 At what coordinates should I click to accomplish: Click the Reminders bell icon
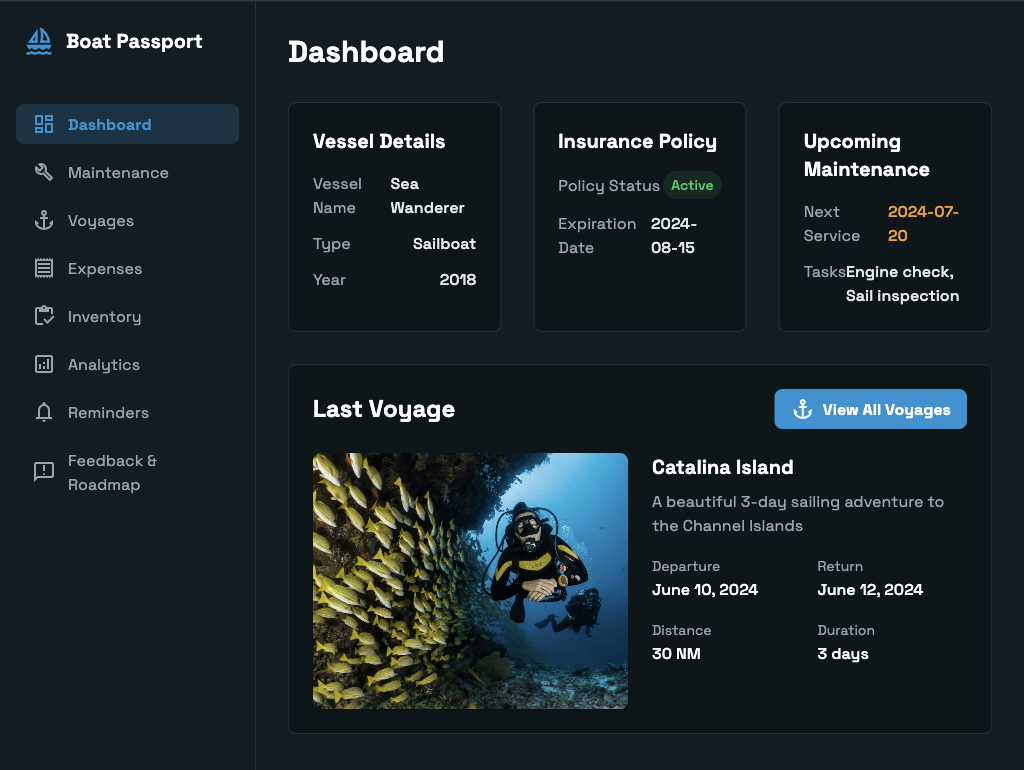pos(42,412)
